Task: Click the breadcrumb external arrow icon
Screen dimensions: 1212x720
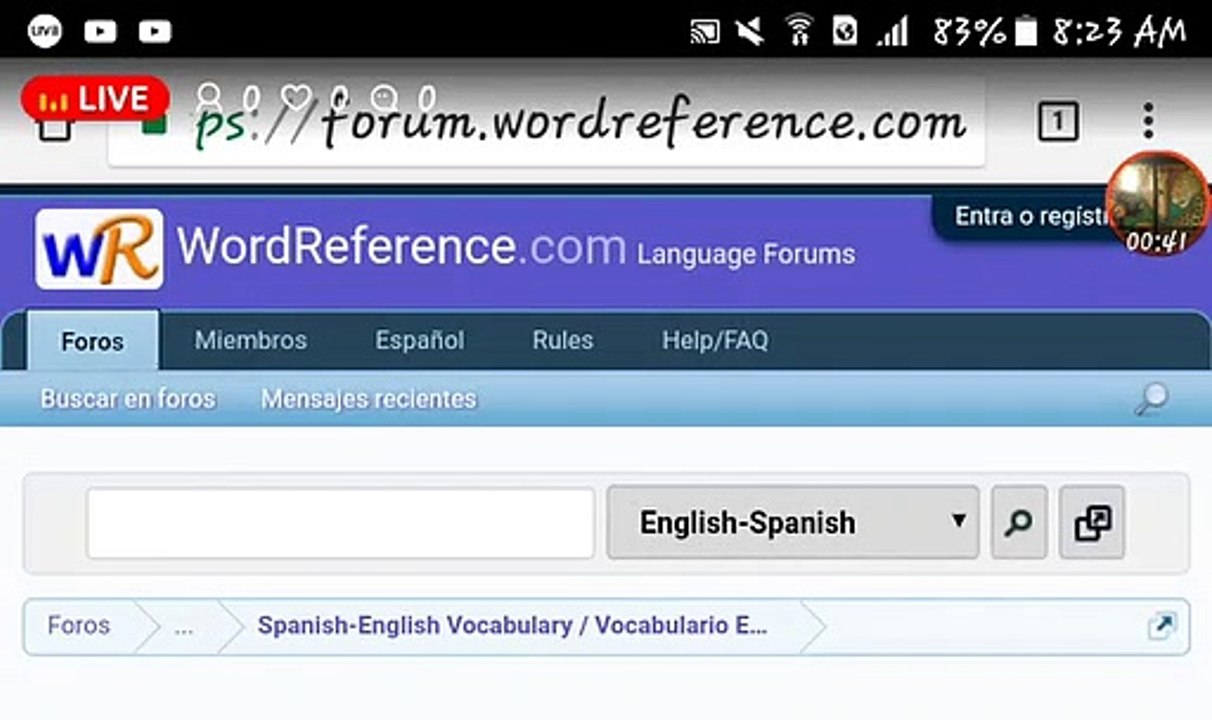Action: point(1161,627)
